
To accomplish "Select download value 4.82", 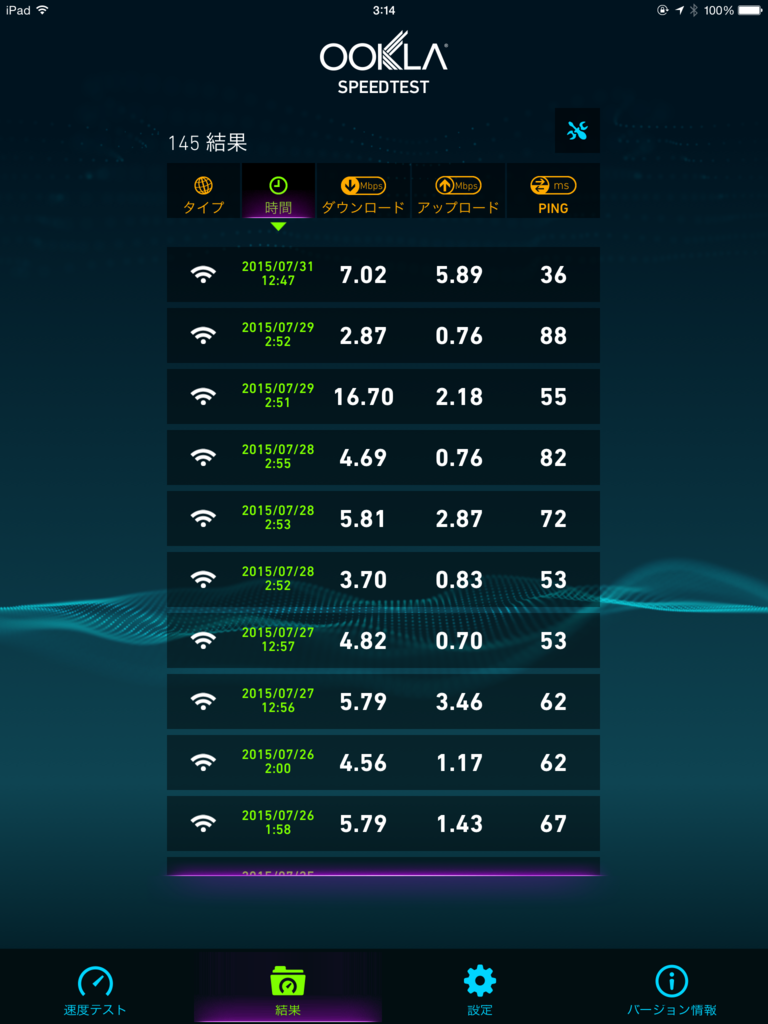I will pos(363,641).
